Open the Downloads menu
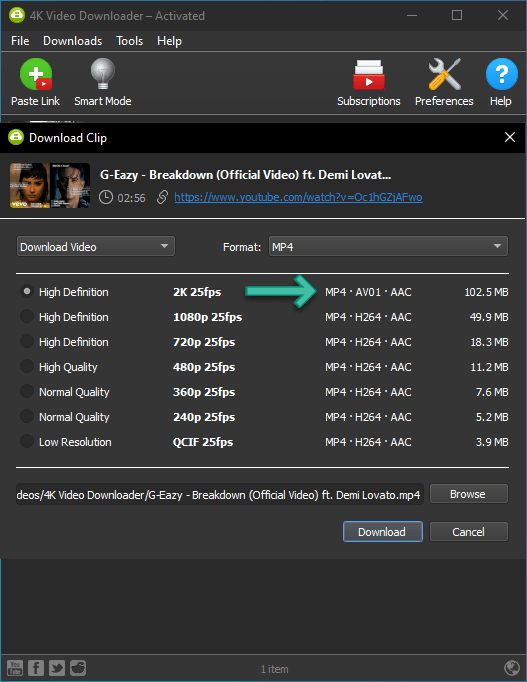The image size is (527, 682). 73,41
